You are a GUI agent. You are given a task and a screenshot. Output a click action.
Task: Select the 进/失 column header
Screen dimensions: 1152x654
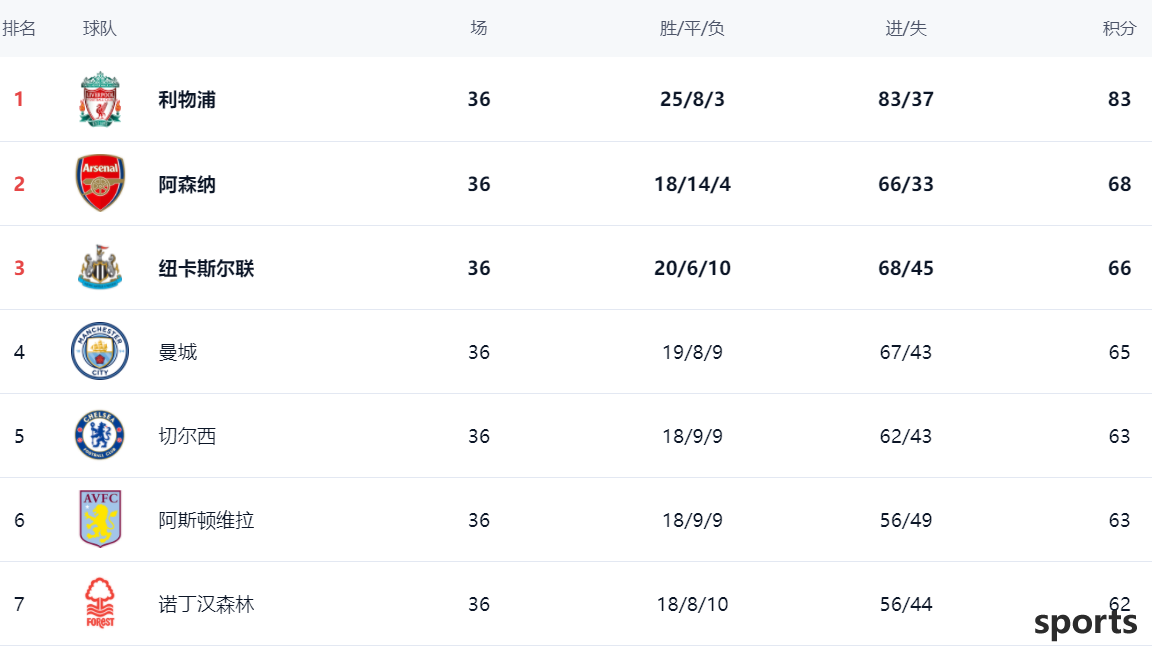pos(906,29)
